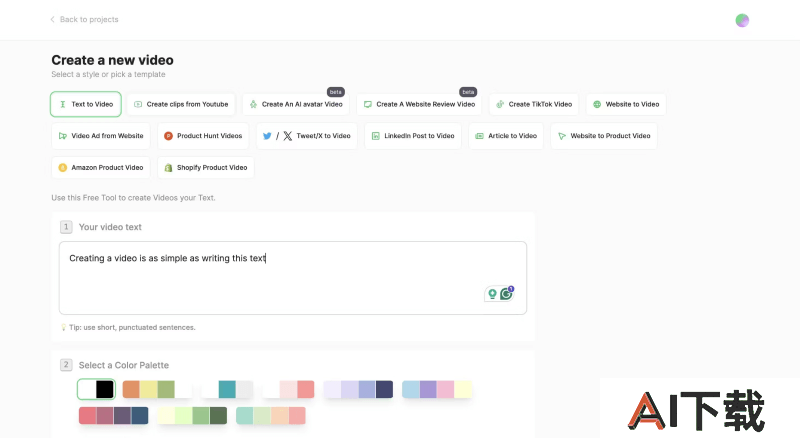800x438 pixels.
Task: Click the green lightbulb suggestion icon
Action: (492, 294)
